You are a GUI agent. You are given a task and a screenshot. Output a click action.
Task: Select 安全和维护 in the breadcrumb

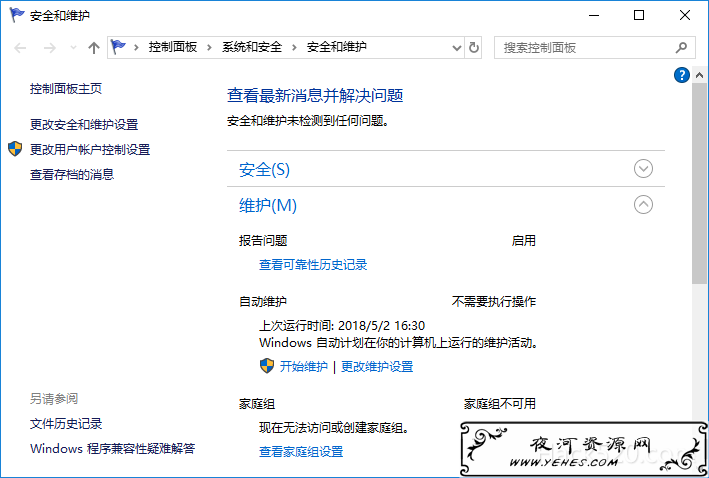point(337,47)
